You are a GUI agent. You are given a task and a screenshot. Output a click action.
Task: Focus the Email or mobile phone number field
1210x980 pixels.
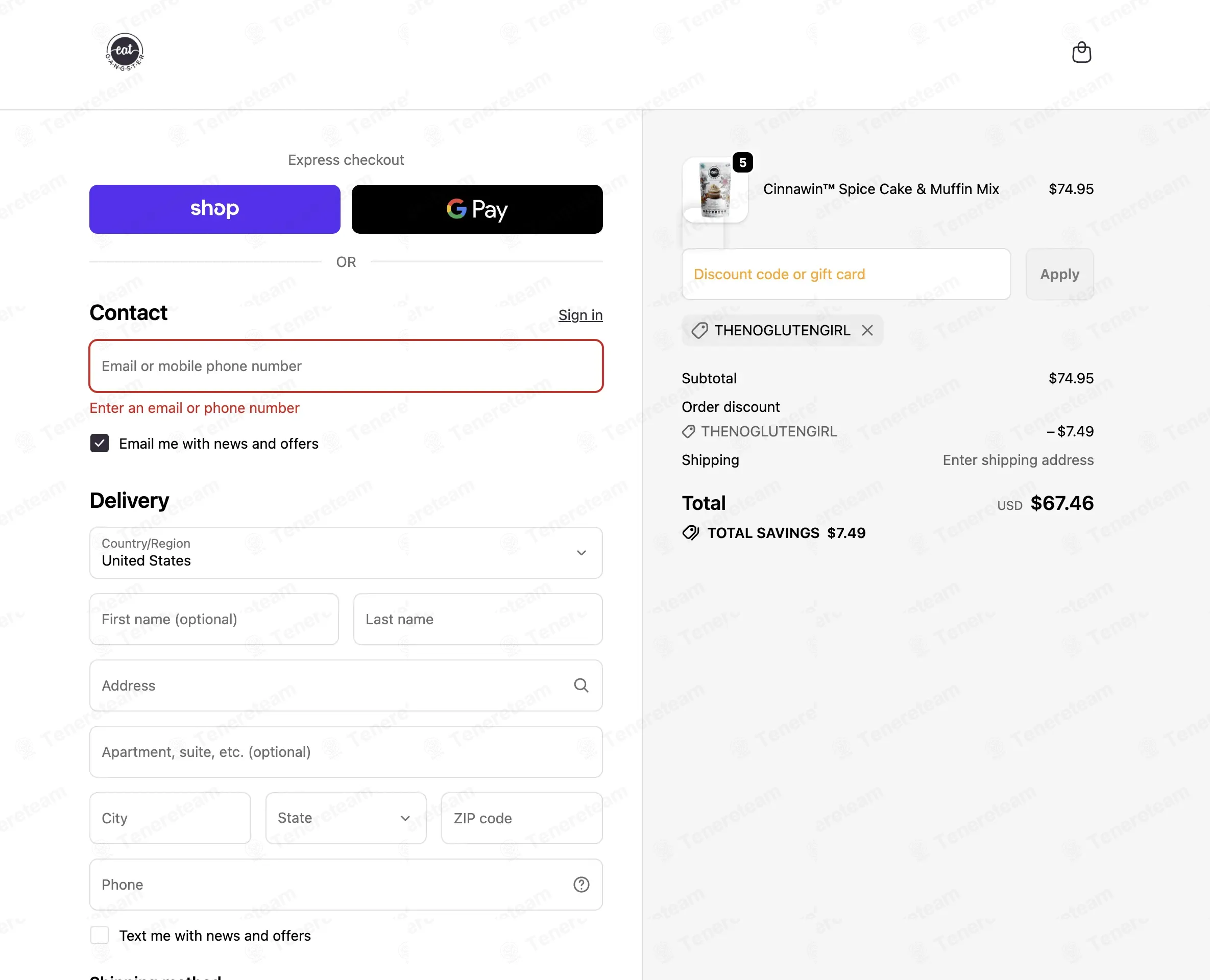point(346,366)
